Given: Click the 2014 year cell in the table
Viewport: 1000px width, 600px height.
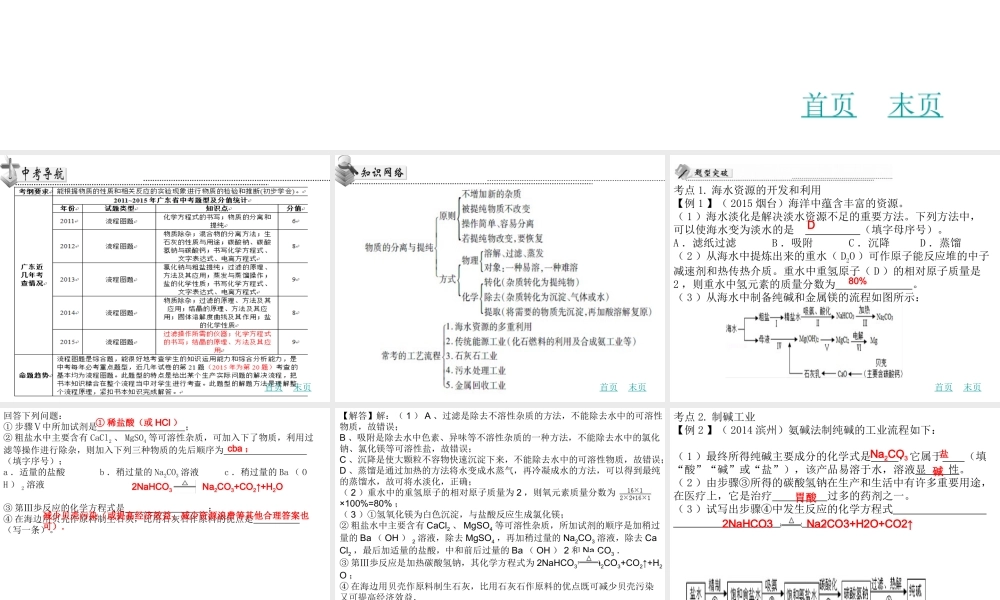Looking at the screenshot, I should pyautogui.click(x=68, y=312).
